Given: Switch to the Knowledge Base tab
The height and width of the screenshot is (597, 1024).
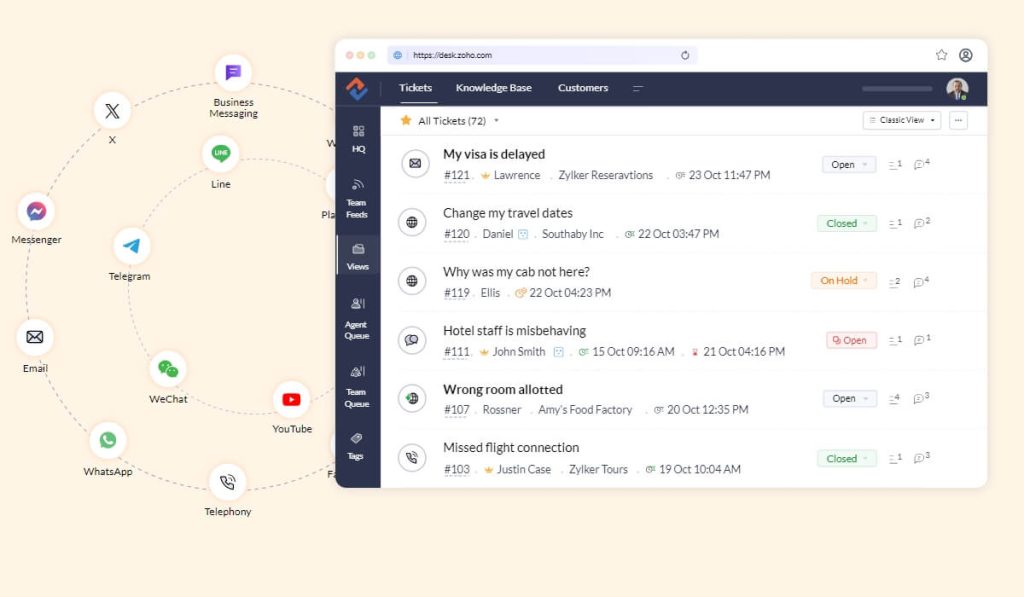Looking at the screenshot, I should tap(492, 88).
